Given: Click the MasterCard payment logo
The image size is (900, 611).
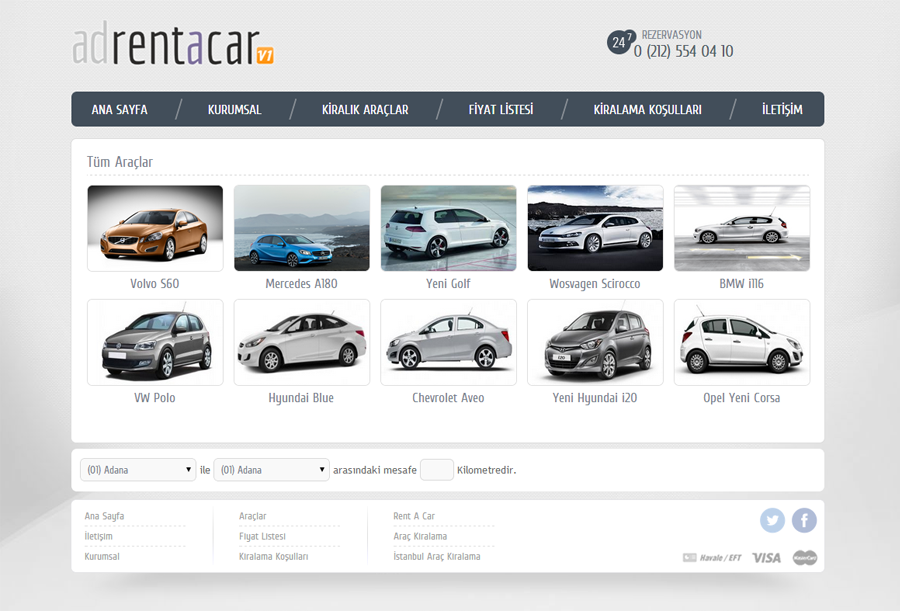Looking at the screenshot, I should (x=805, y=558).
